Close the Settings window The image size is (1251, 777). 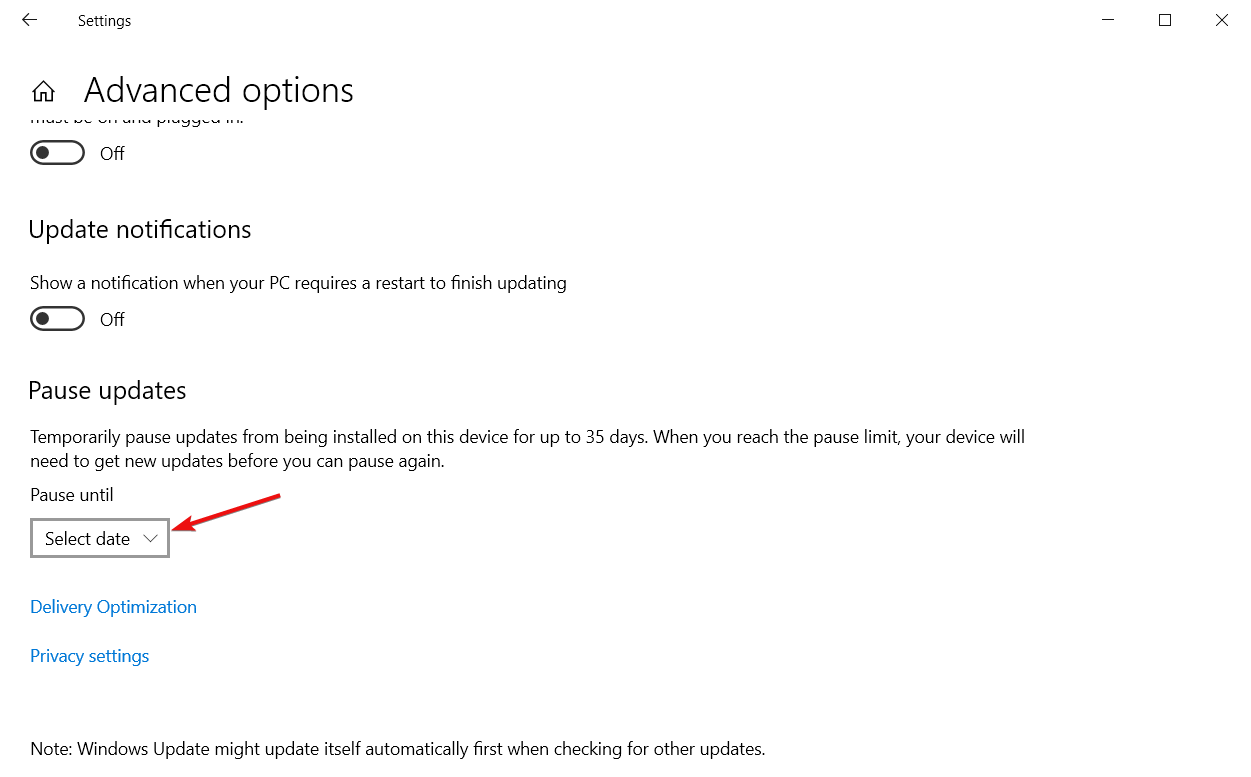pyautogui.click(x=1221, y=20)
